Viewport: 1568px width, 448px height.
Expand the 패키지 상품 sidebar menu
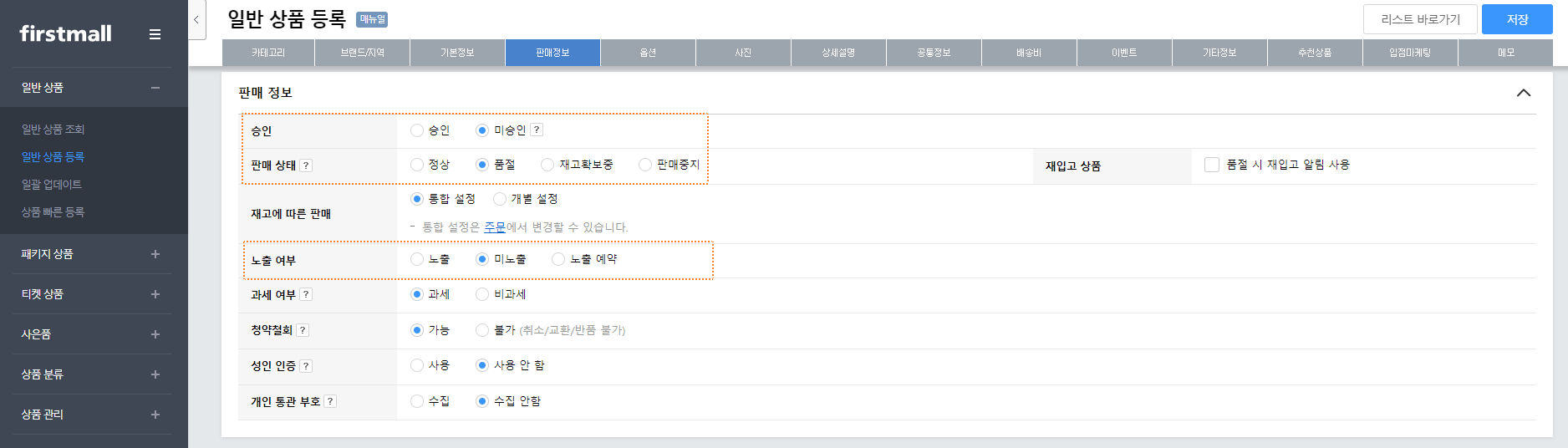(x=155, y=254)
